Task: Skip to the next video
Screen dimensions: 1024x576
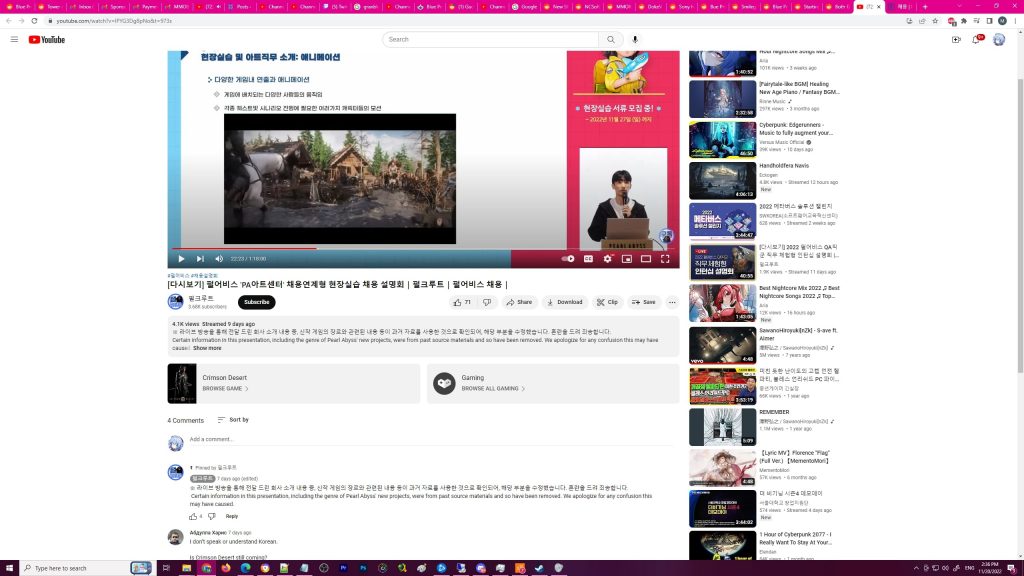Action: 200,259
